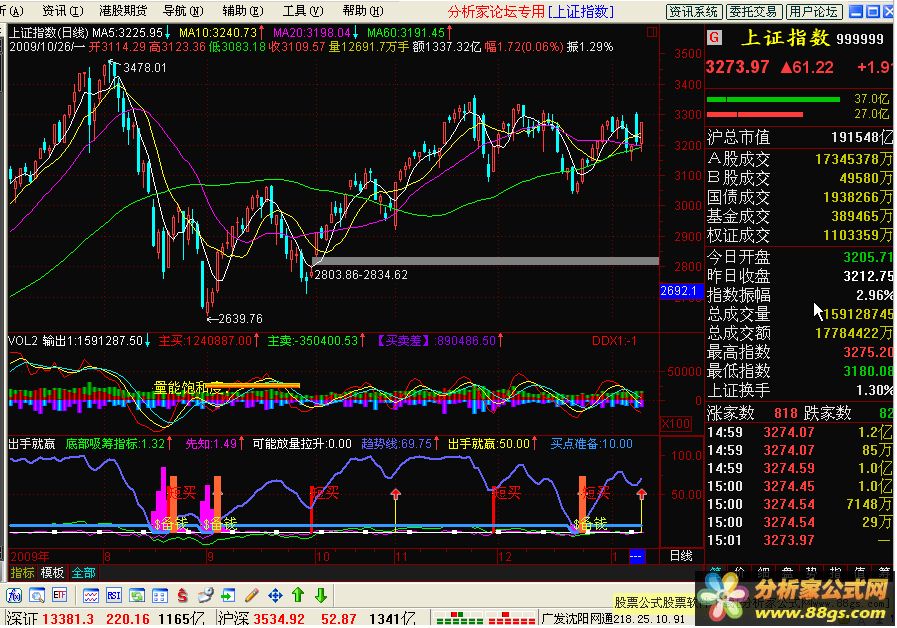This screenshot has height=628, width=897.
Task: Click the 趋势线:69.75 label
Action: (396, 444)
